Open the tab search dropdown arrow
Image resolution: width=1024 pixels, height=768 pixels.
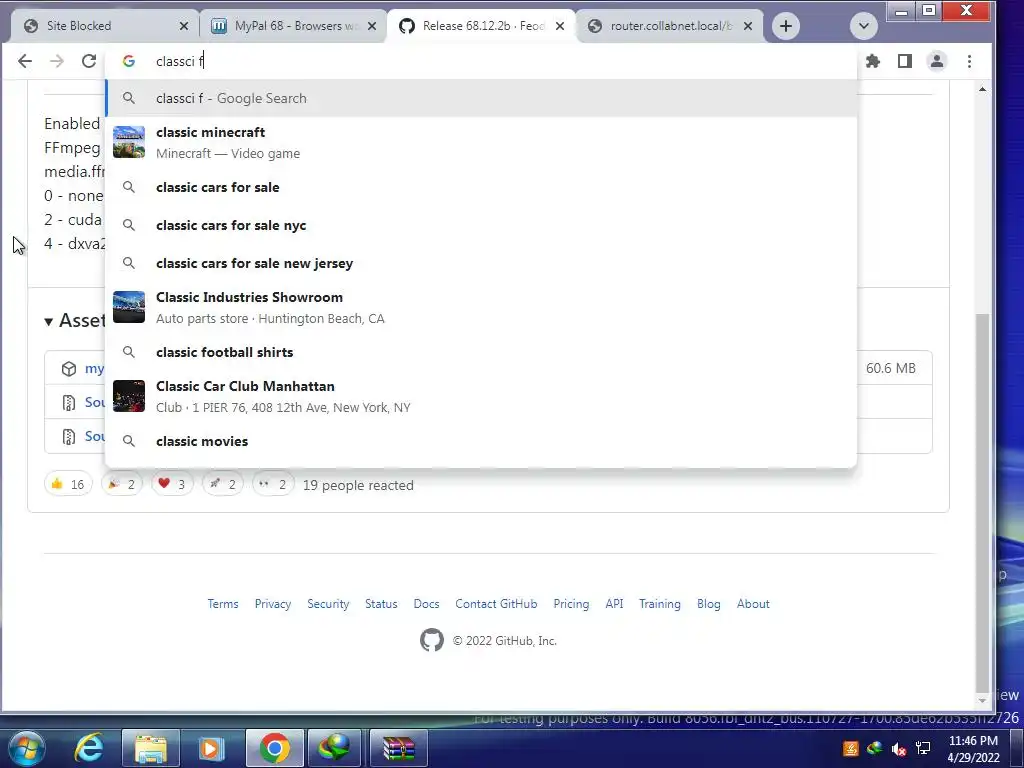863,26
